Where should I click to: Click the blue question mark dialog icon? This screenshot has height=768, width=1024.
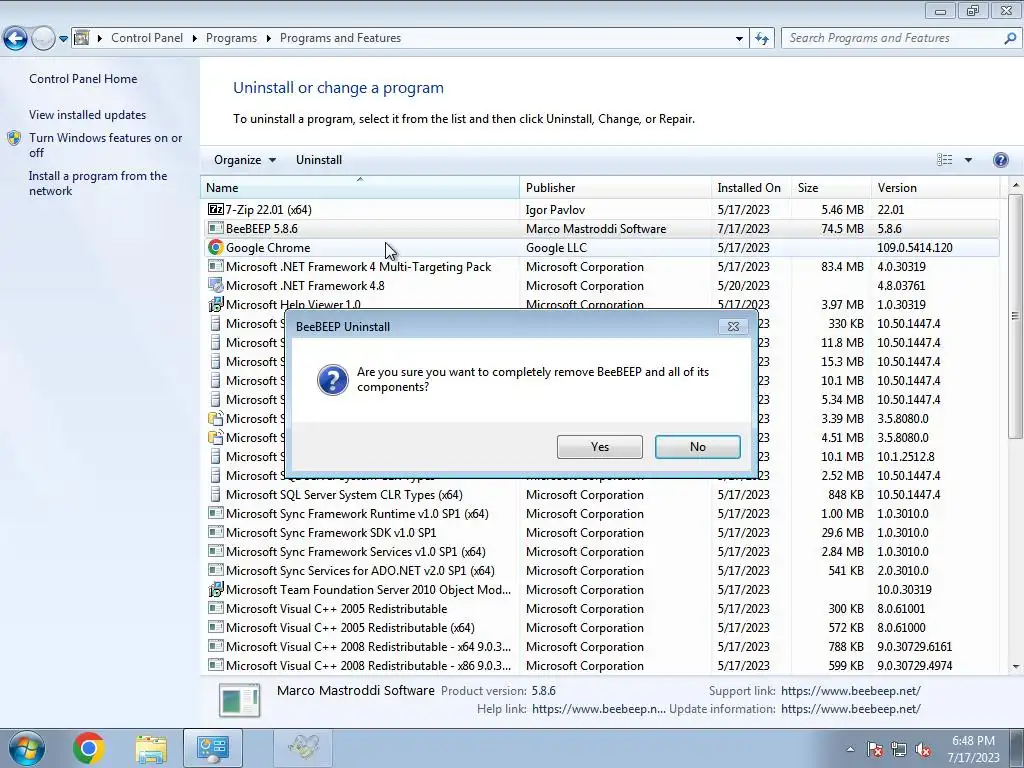[x=332, y=379]
